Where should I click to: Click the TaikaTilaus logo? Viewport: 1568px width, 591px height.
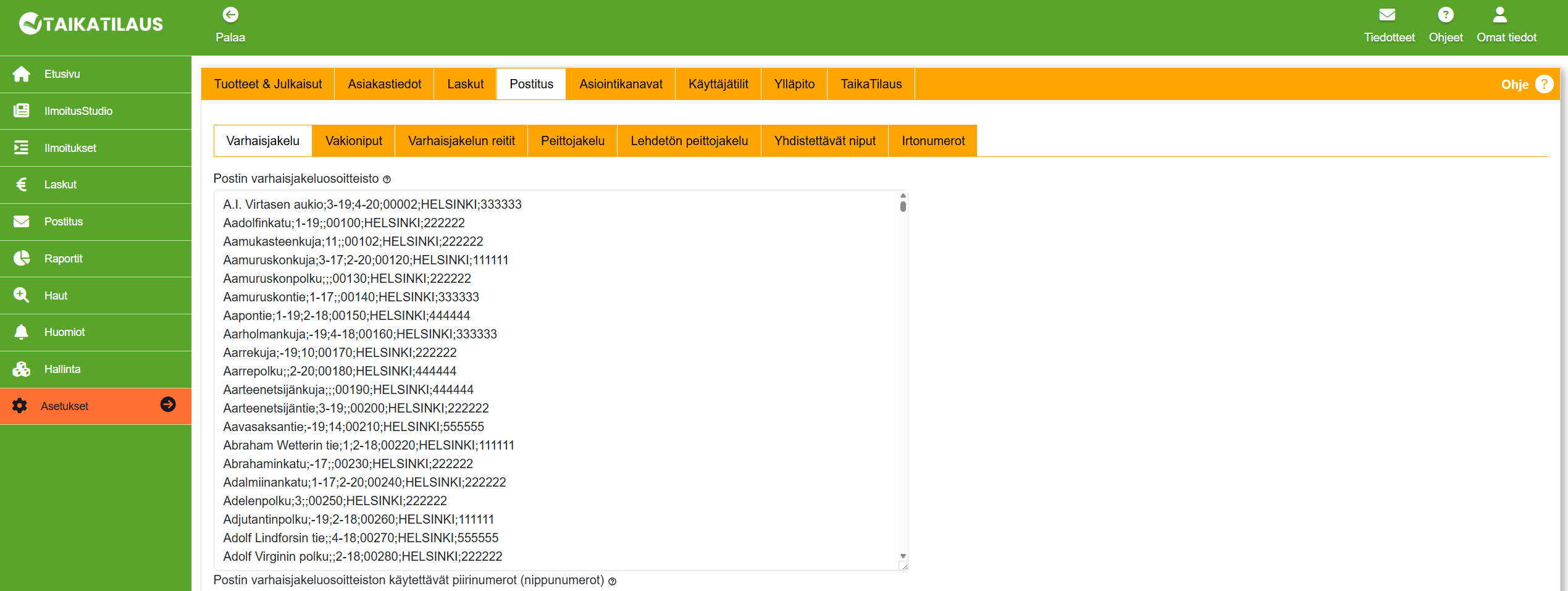coord(91,24)
